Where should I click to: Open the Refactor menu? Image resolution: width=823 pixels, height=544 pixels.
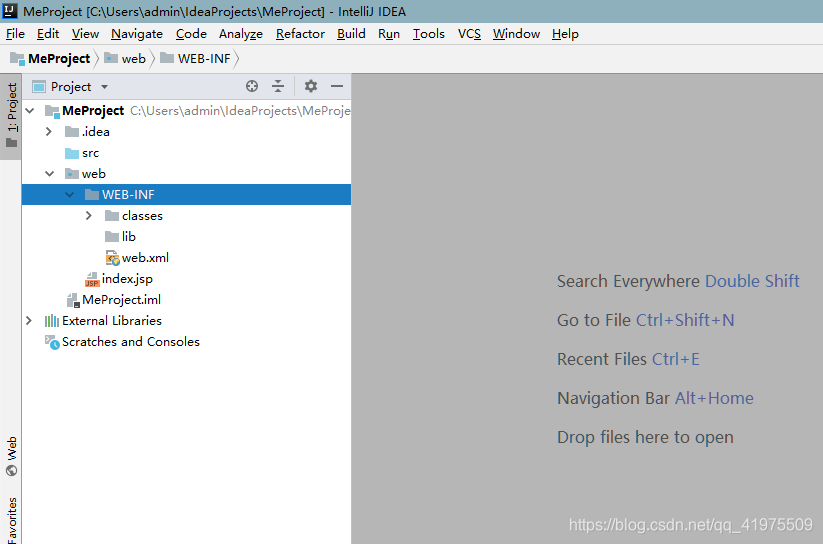pos(300,34)
